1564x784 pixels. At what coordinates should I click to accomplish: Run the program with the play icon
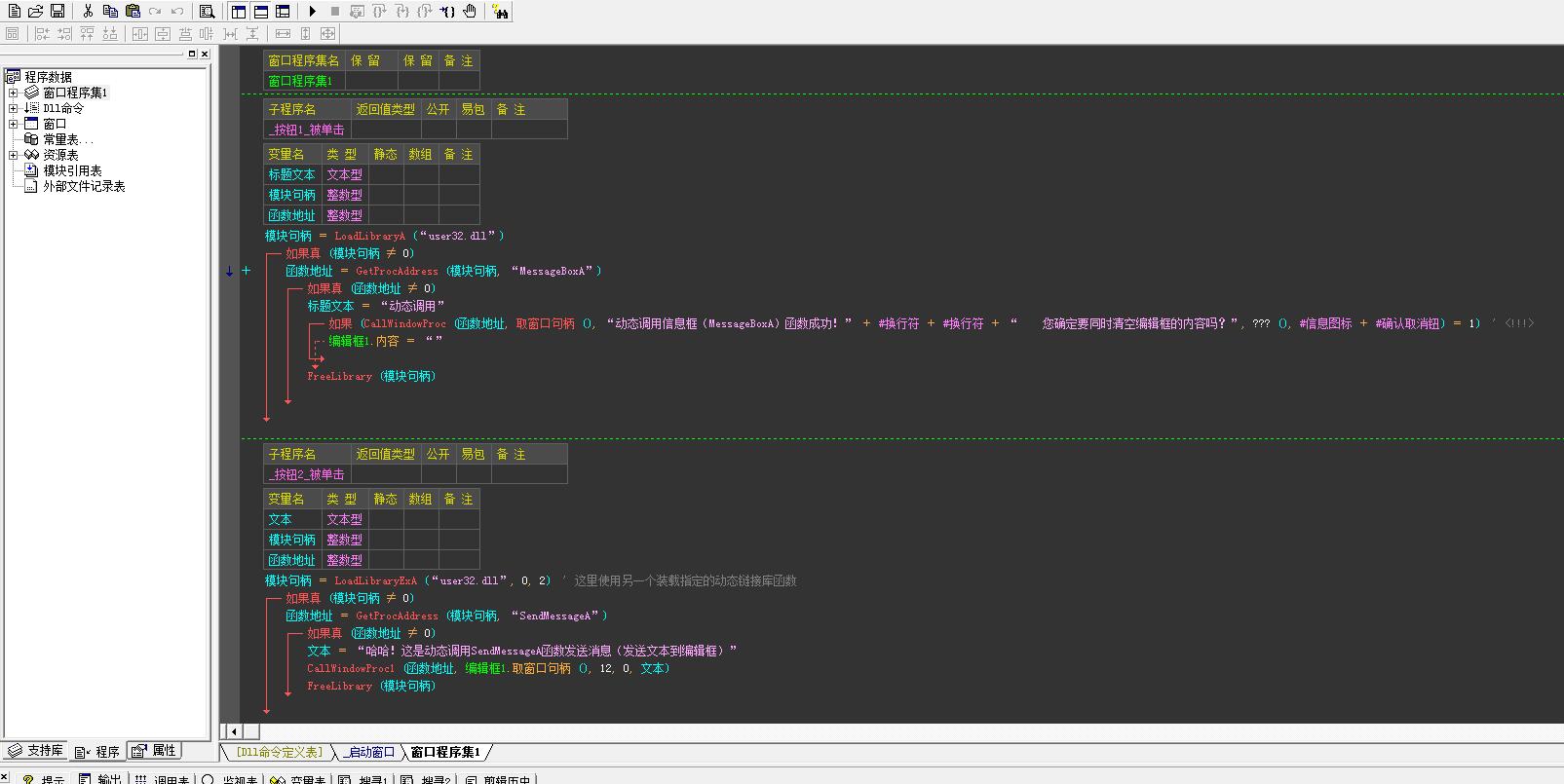click(312, 11)
